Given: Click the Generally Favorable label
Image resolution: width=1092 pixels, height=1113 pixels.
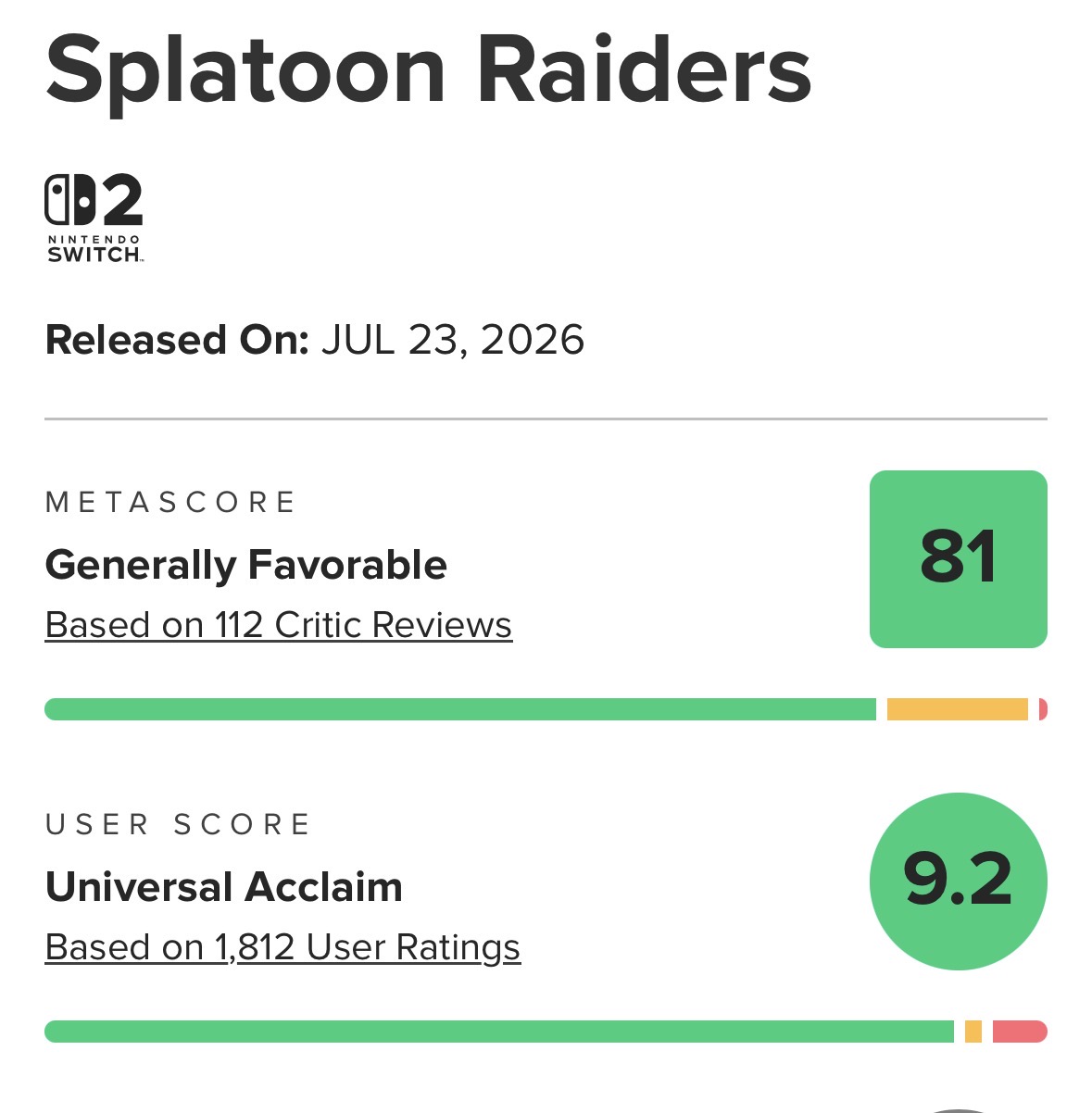Looking at the screenshot, I should pyautogui.click(x=246, y=565).
